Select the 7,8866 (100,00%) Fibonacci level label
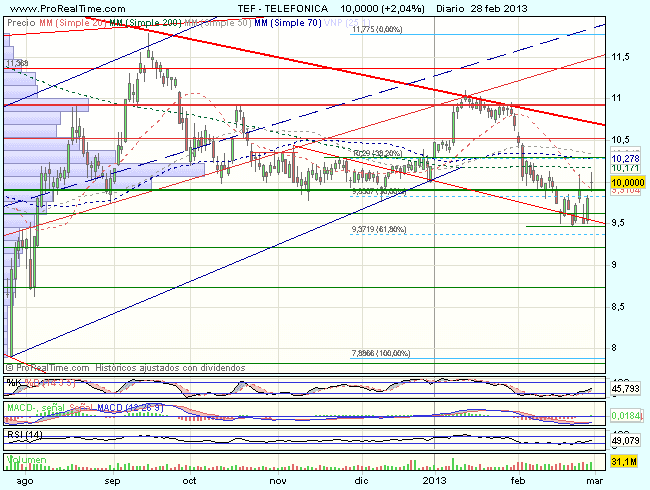 pos(380,353)
